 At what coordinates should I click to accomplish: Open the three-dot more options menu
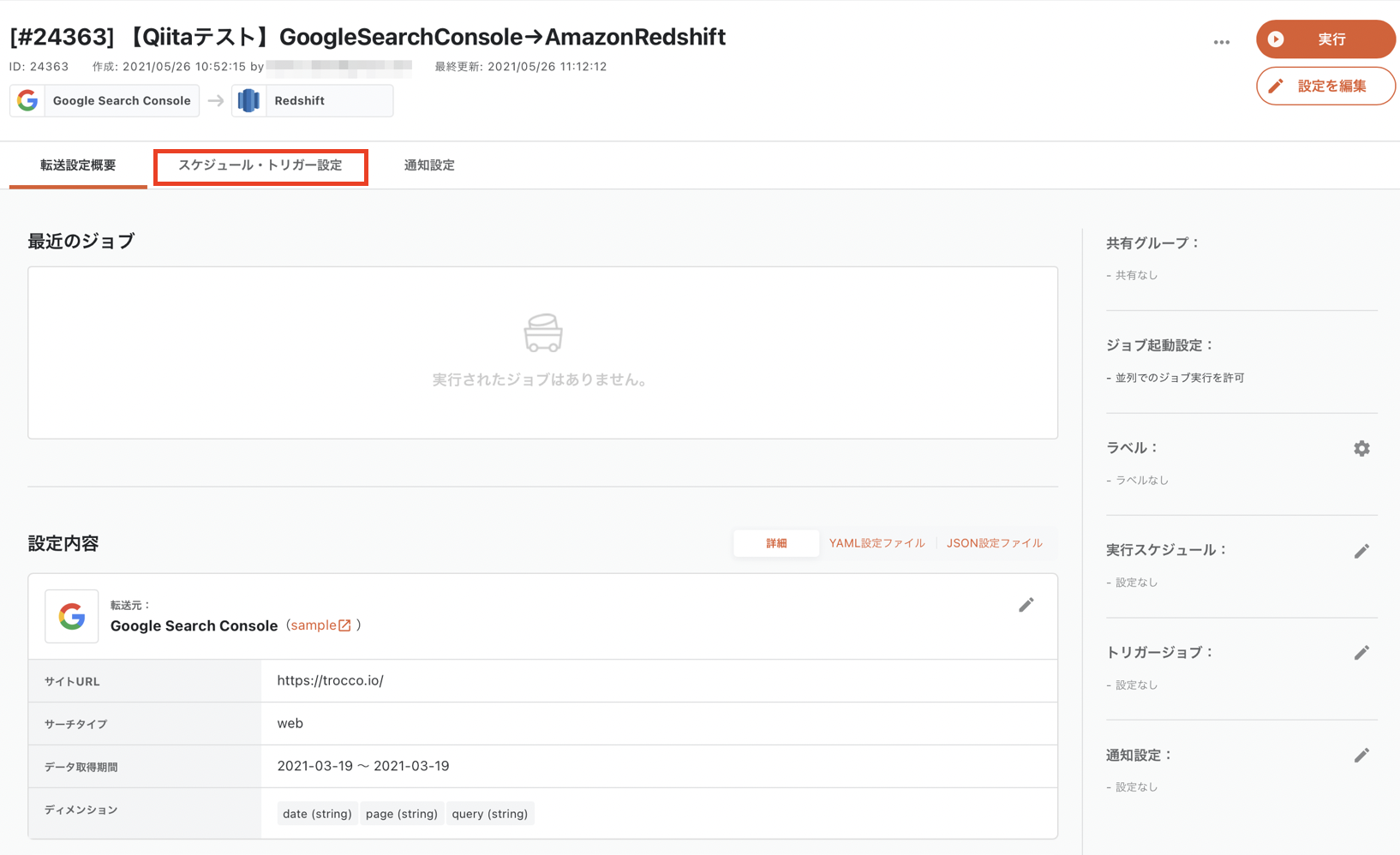click(x=1221, y=41)
